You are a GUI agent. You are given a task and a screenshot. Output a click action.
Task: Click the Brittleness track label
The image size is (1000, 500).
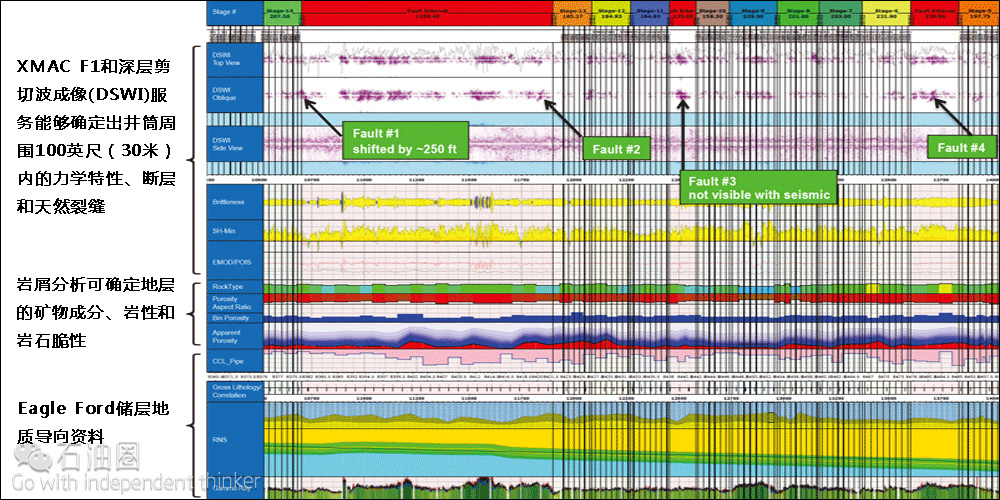[x=235, y=202]
